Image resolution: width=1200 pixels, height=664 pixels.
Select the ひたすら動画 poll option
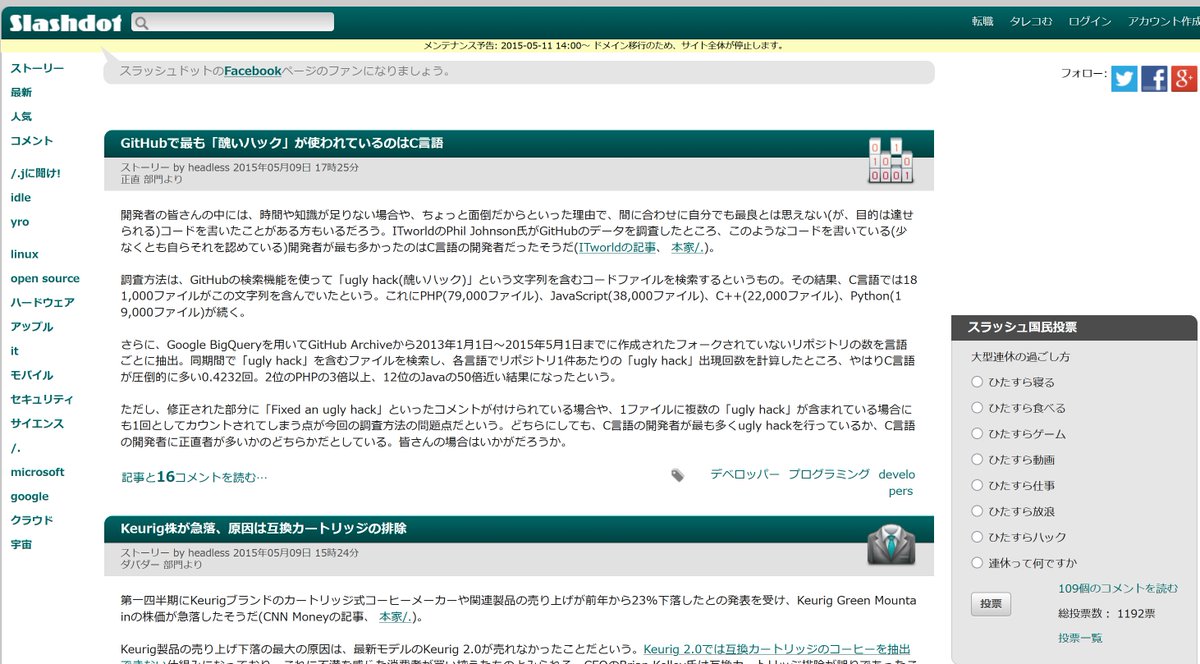977,460
